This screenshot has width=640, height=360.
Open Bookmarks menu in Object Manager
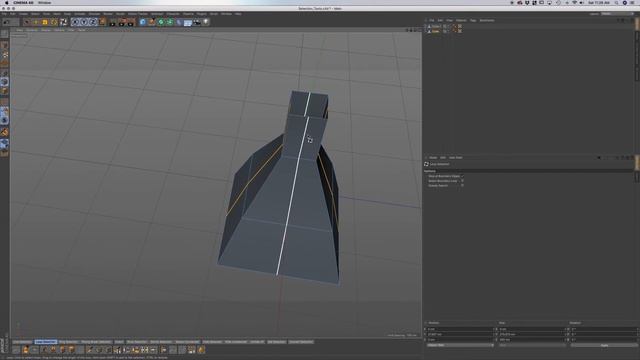(487, 20)
